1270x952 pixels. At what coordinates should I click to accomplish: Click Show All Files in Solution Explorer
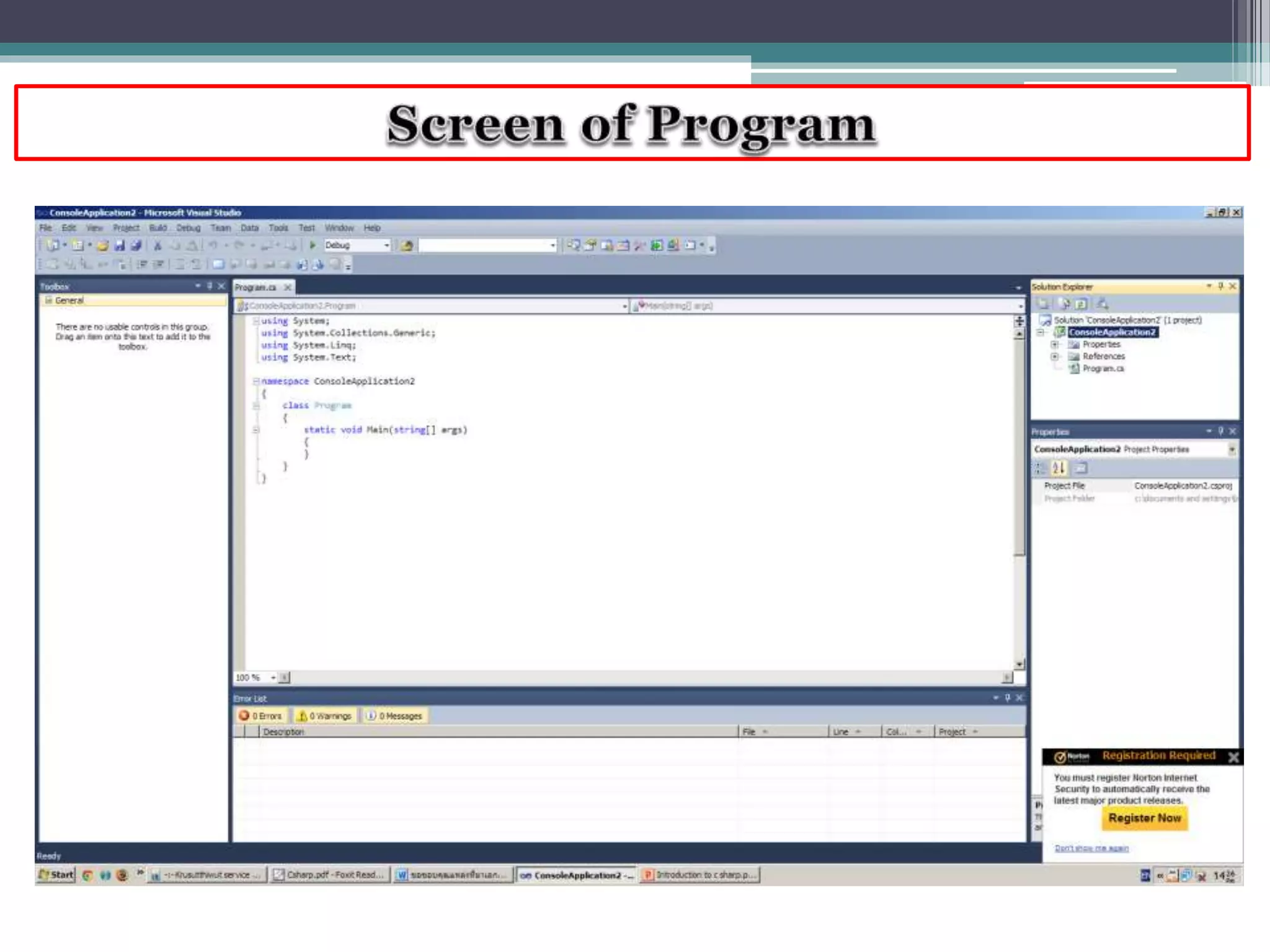pos(1064,304)
